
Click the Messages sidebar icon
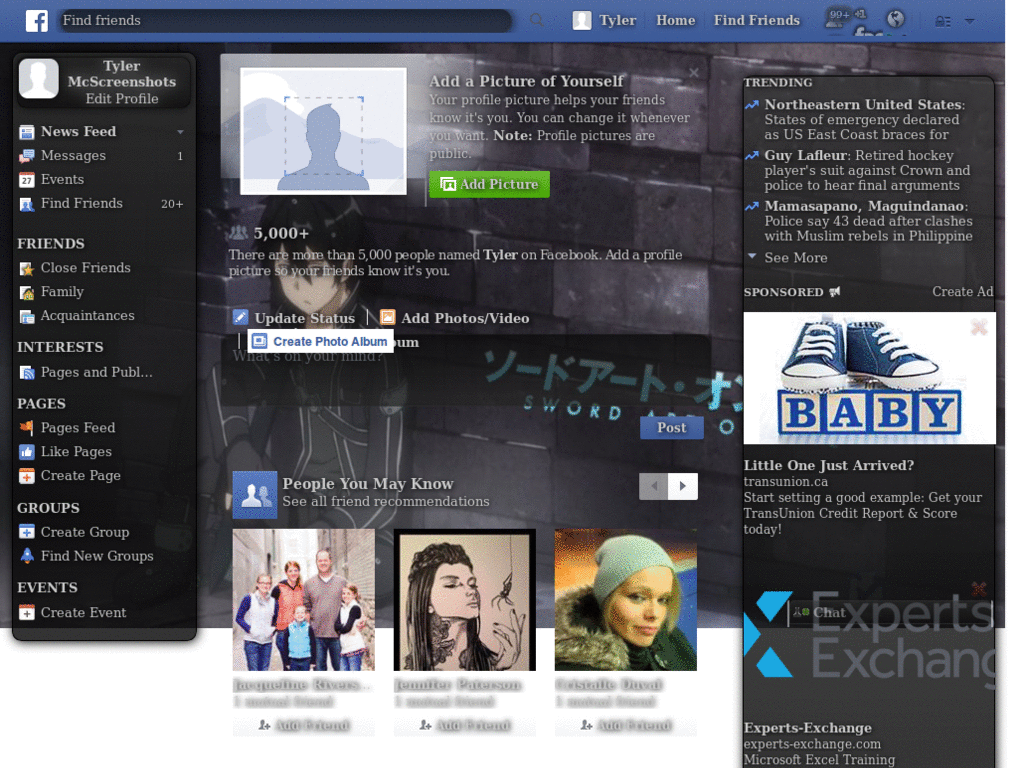pos(27,156)
